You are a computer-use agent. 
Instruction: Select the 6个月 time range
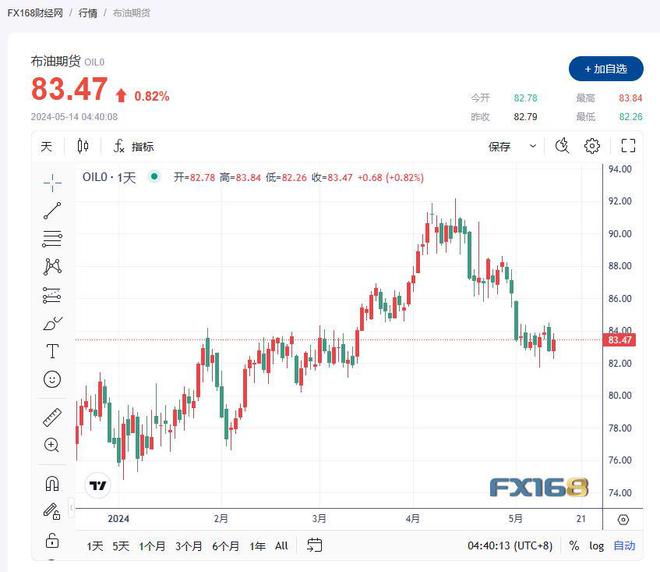pos(226,546)
